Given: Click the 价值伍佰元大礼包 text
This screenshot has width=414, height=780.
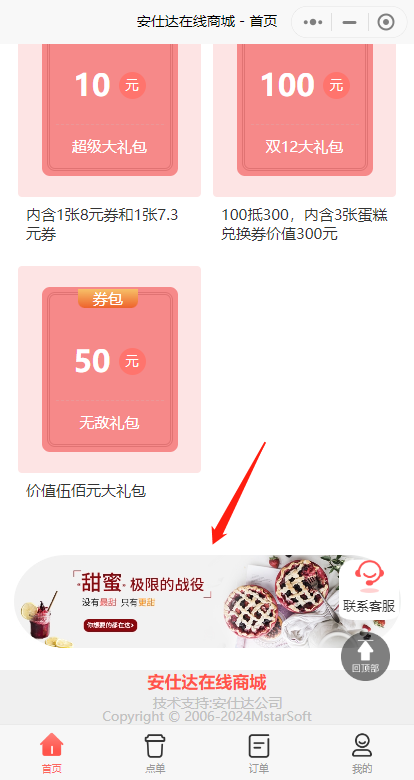Looking at the screenshot, I should (86, 491).
